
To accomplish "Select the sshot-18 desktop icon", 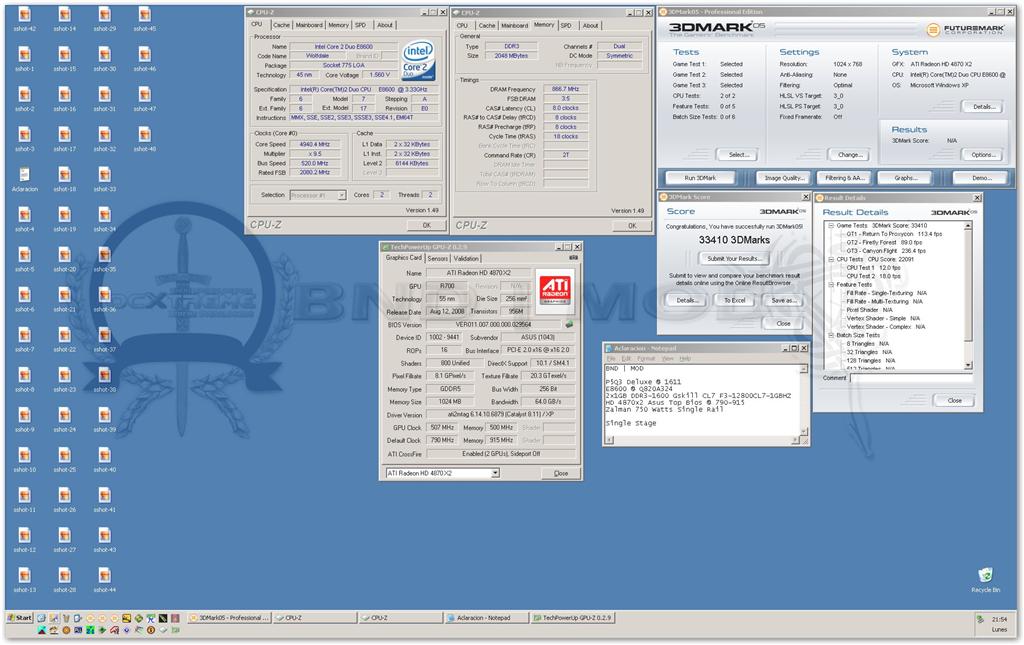I will (x=65, y=180).
